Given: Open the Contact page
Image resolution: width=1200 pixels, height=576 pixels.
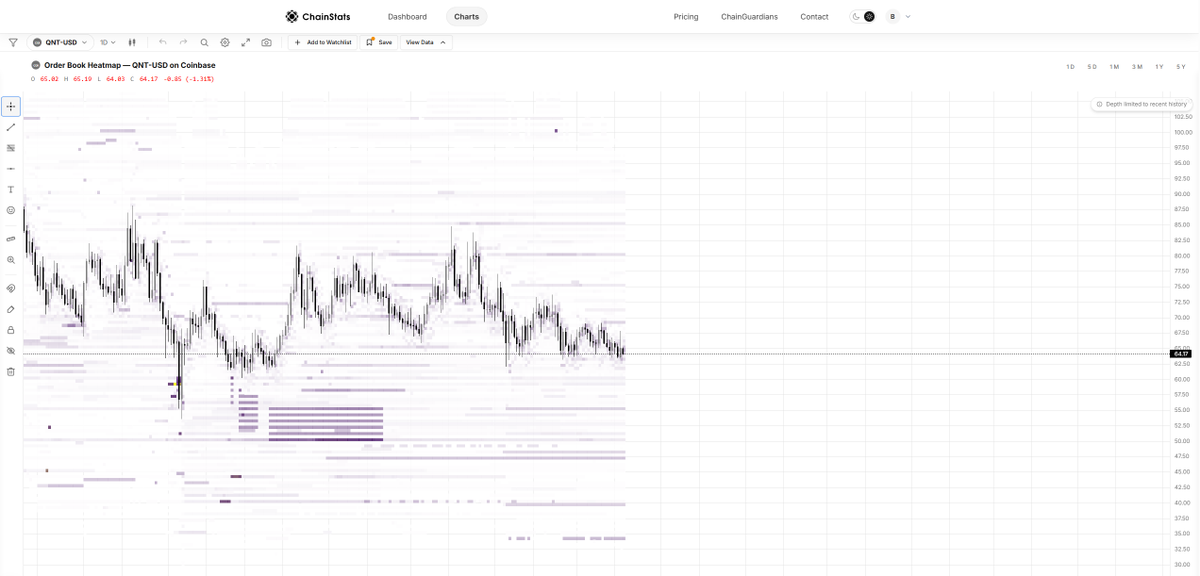Looking at the screenshot, I should pyautogui.click(x=814, y=17).
